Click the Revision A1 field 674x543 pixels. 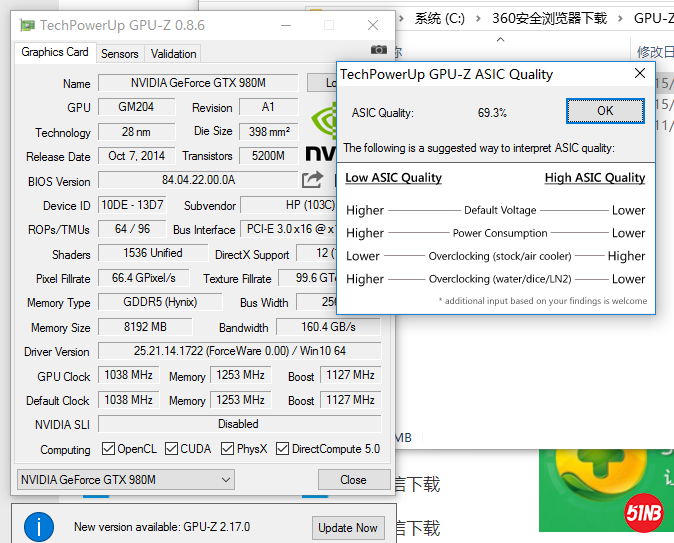[268, 107]
